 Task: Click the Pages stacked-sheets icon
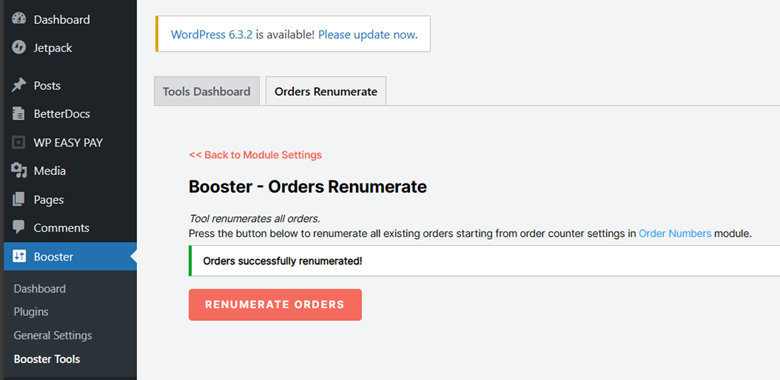(x=19, y=199)
